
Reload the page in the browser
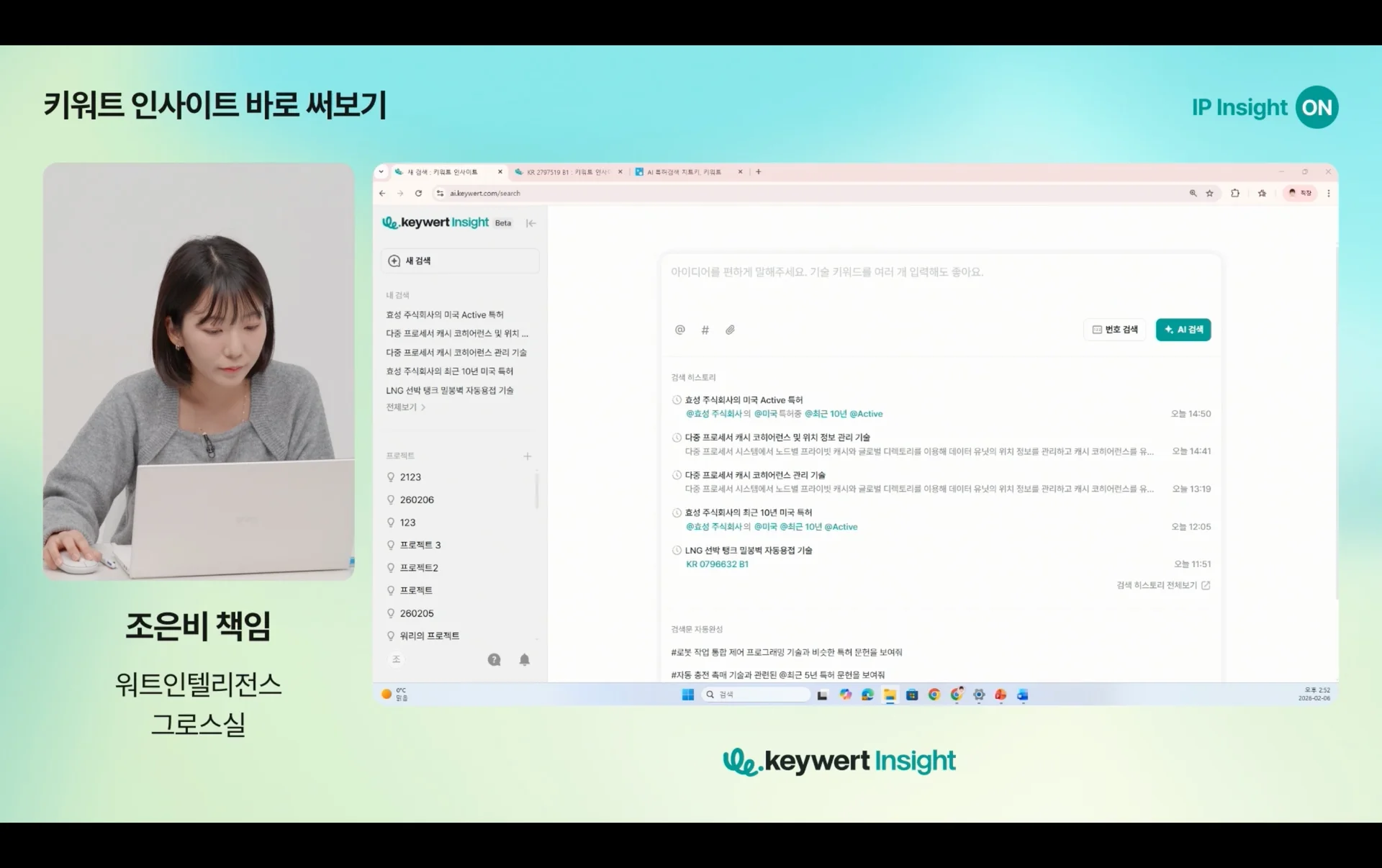(x=418, y=193)
